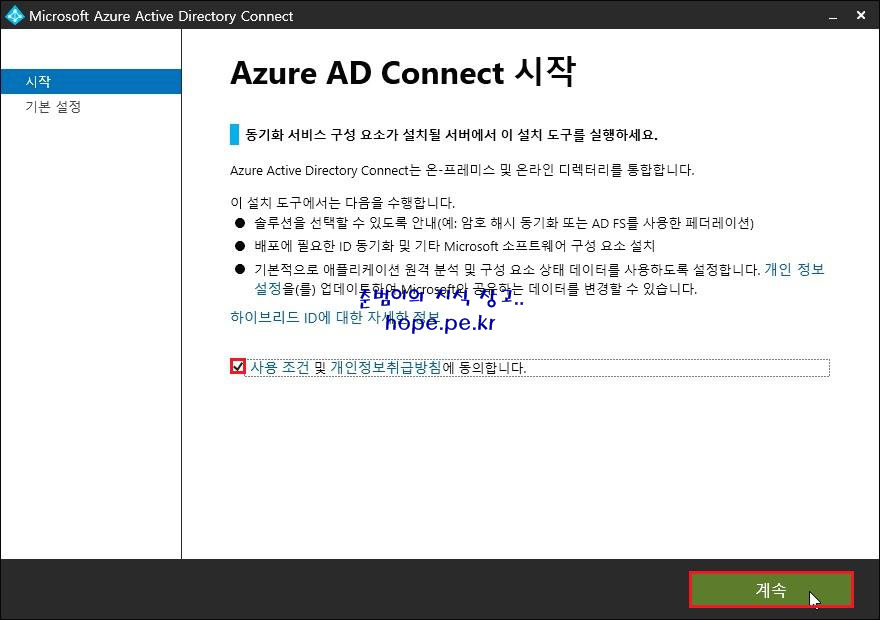Click the title text 'Microsoft Azure Active Directory Connect'
Image resolution: width=880 pixels, height=620 pixels.
[x=161, y=16]
